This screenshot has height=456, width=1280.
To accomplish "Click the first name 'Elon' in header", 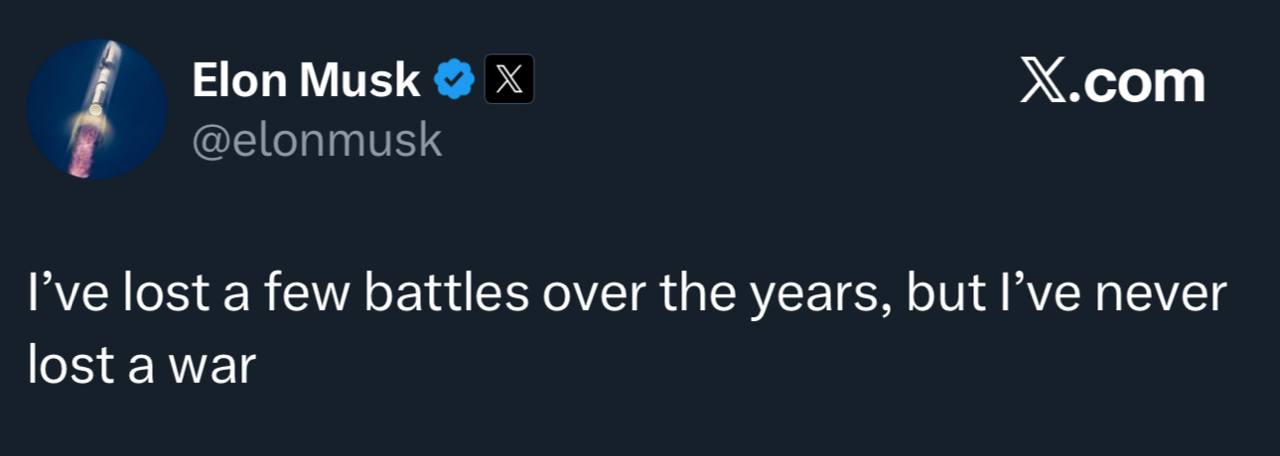I will (x=239, y=80).
